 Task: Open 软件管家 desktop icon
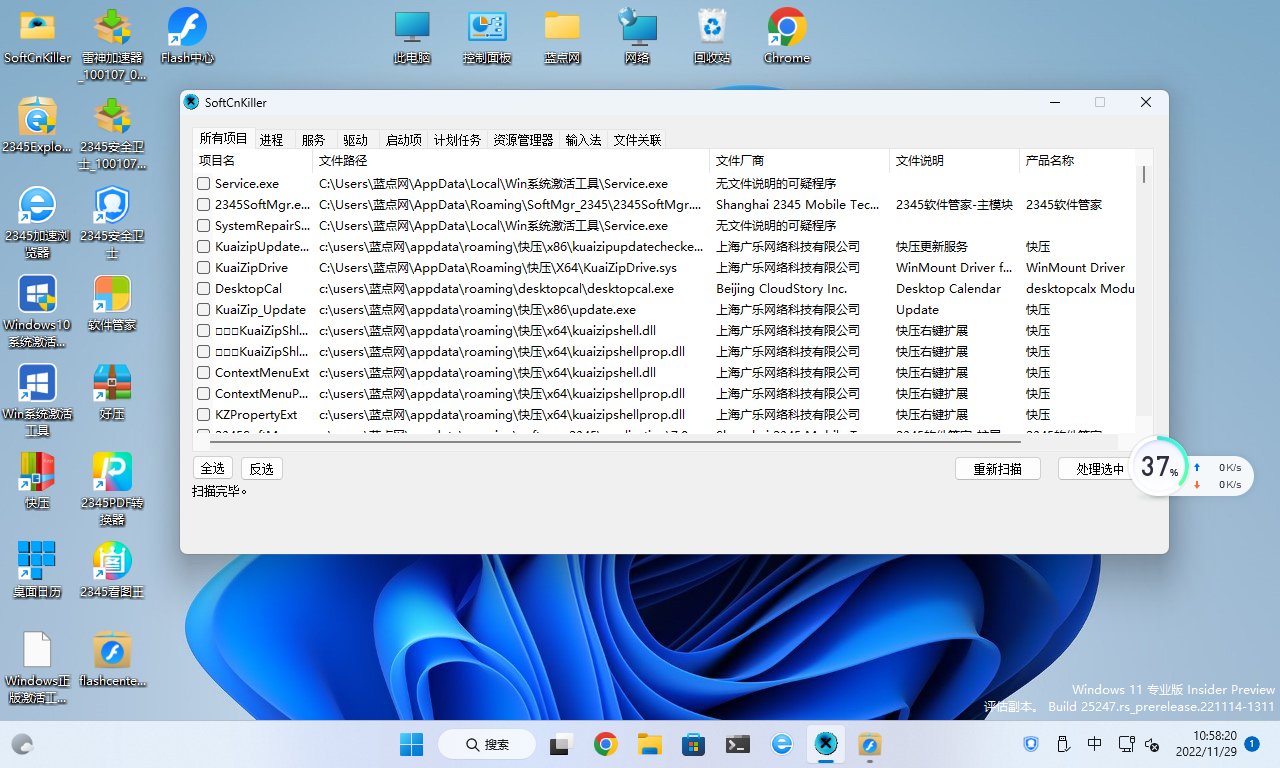point(113,304)
